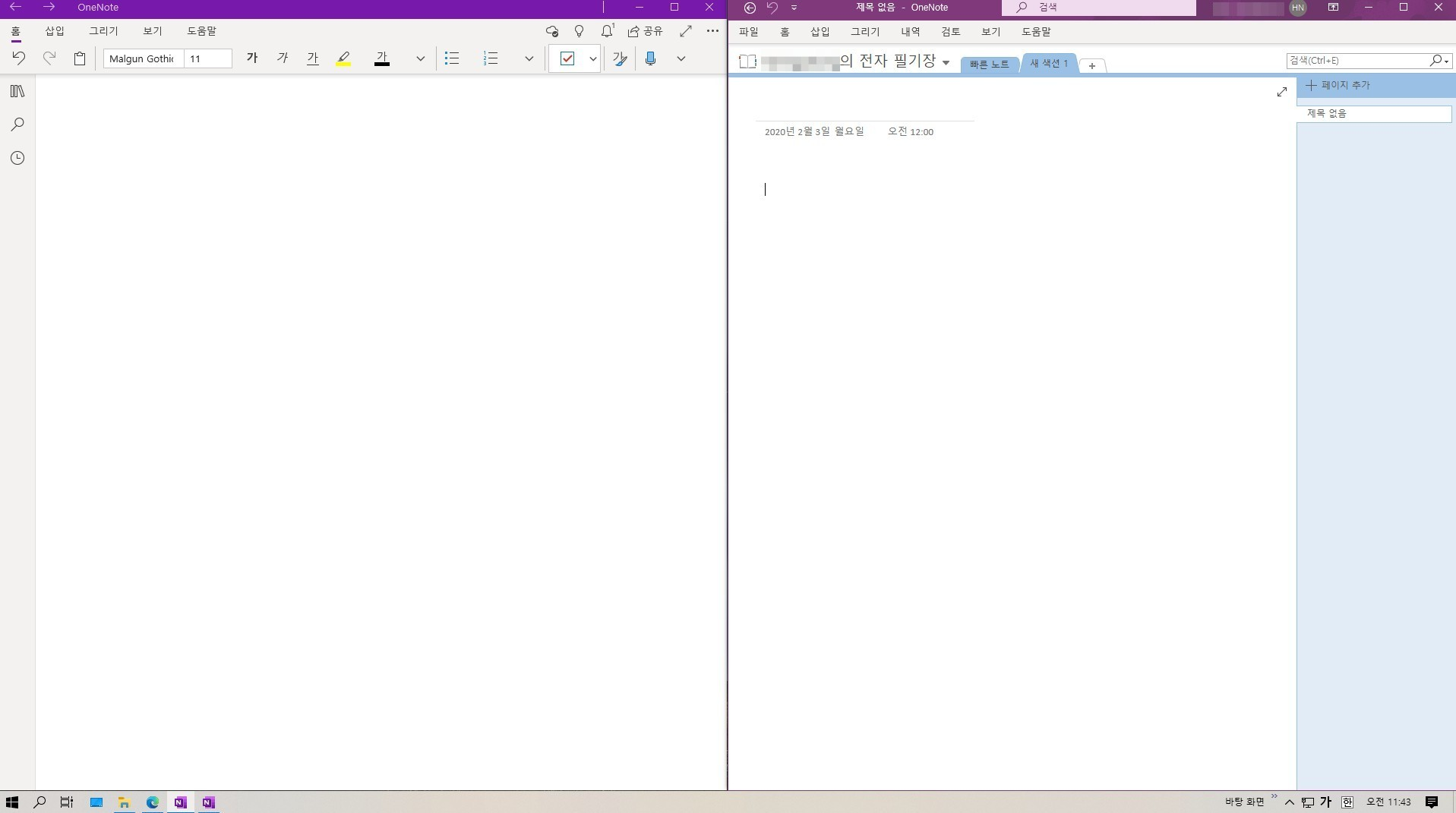
Task: Open the 삽입 tab in left OneNote
Action: point(55,31)
